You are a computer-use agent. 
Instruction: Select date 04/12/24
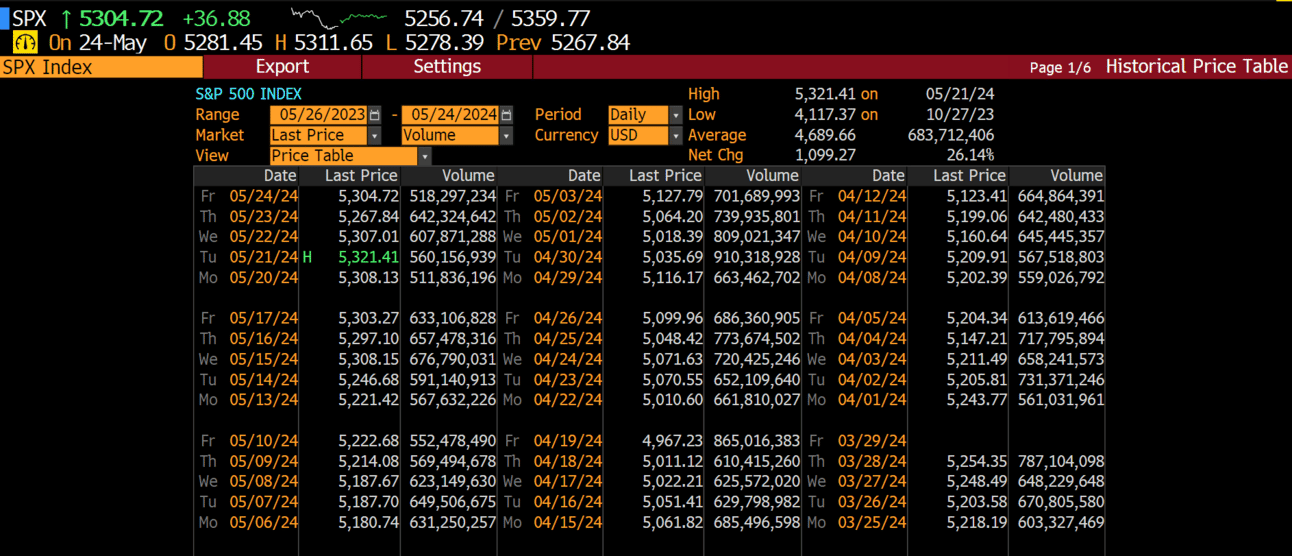[872, 196]
